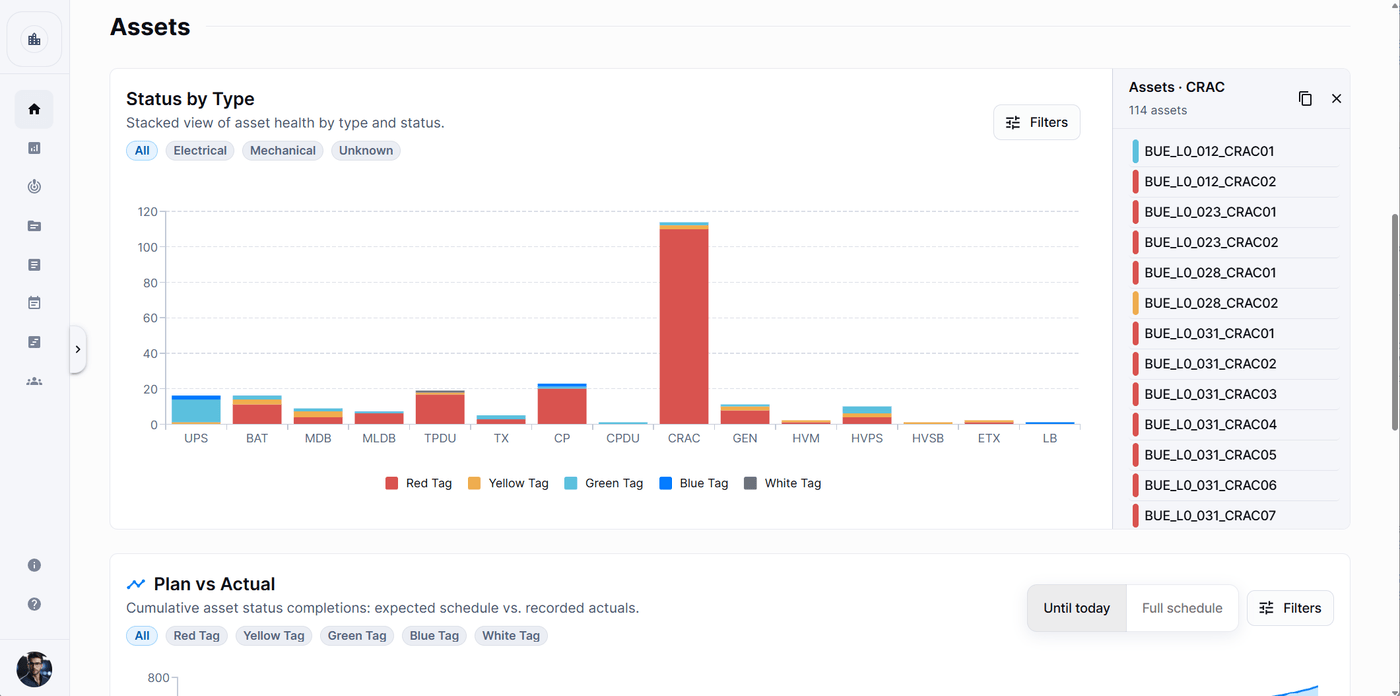
Task: Filter Plan vs Actual by Blue Tag
Action: pyautogui.click(x=435, y=636)
